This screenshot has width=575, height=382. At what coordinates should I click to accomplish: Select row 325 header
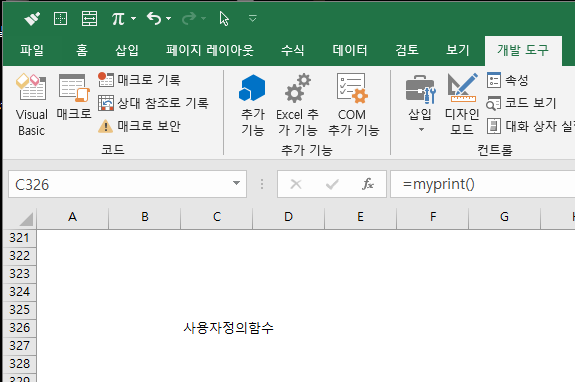(x=19, y=310)
